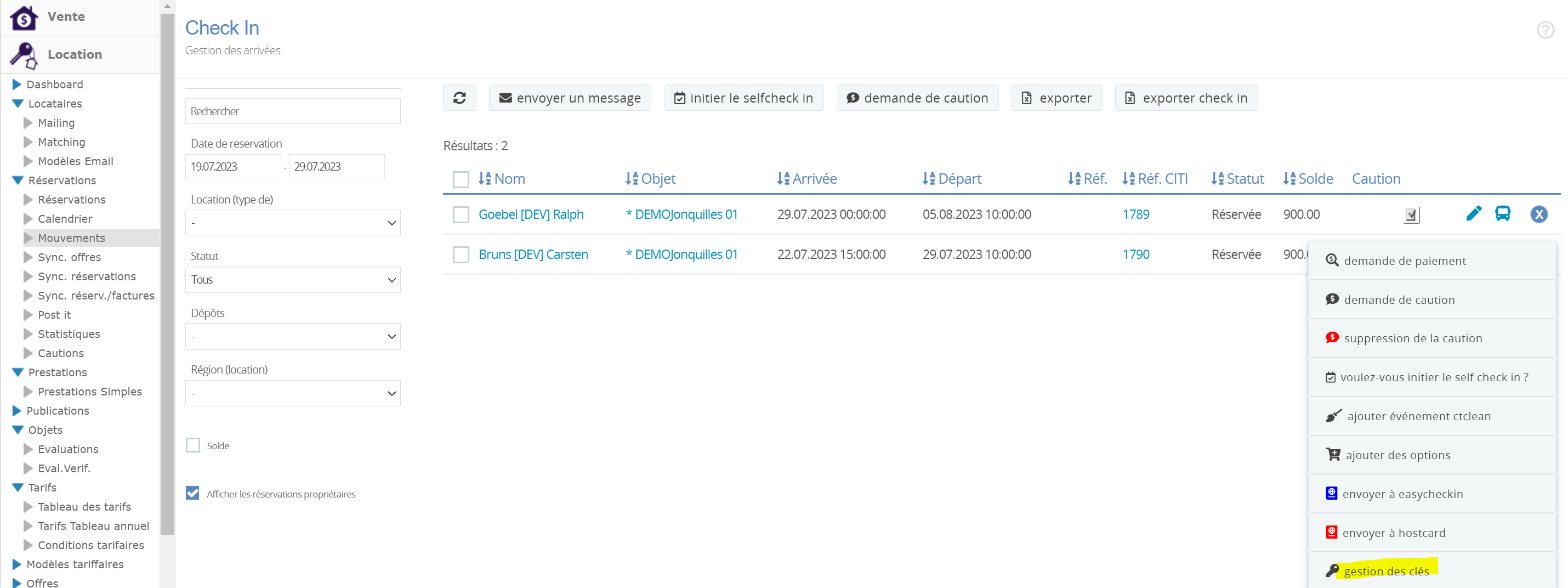Select the Goebel [DEV] Ralph row checkbox

[x=461, y=214]
